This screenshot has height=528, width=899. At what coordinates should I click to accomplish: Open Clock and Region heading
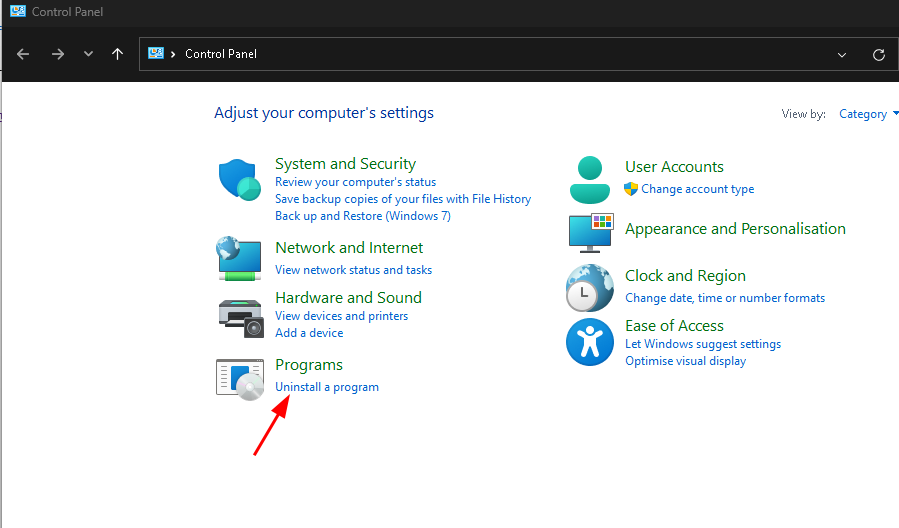685,276
